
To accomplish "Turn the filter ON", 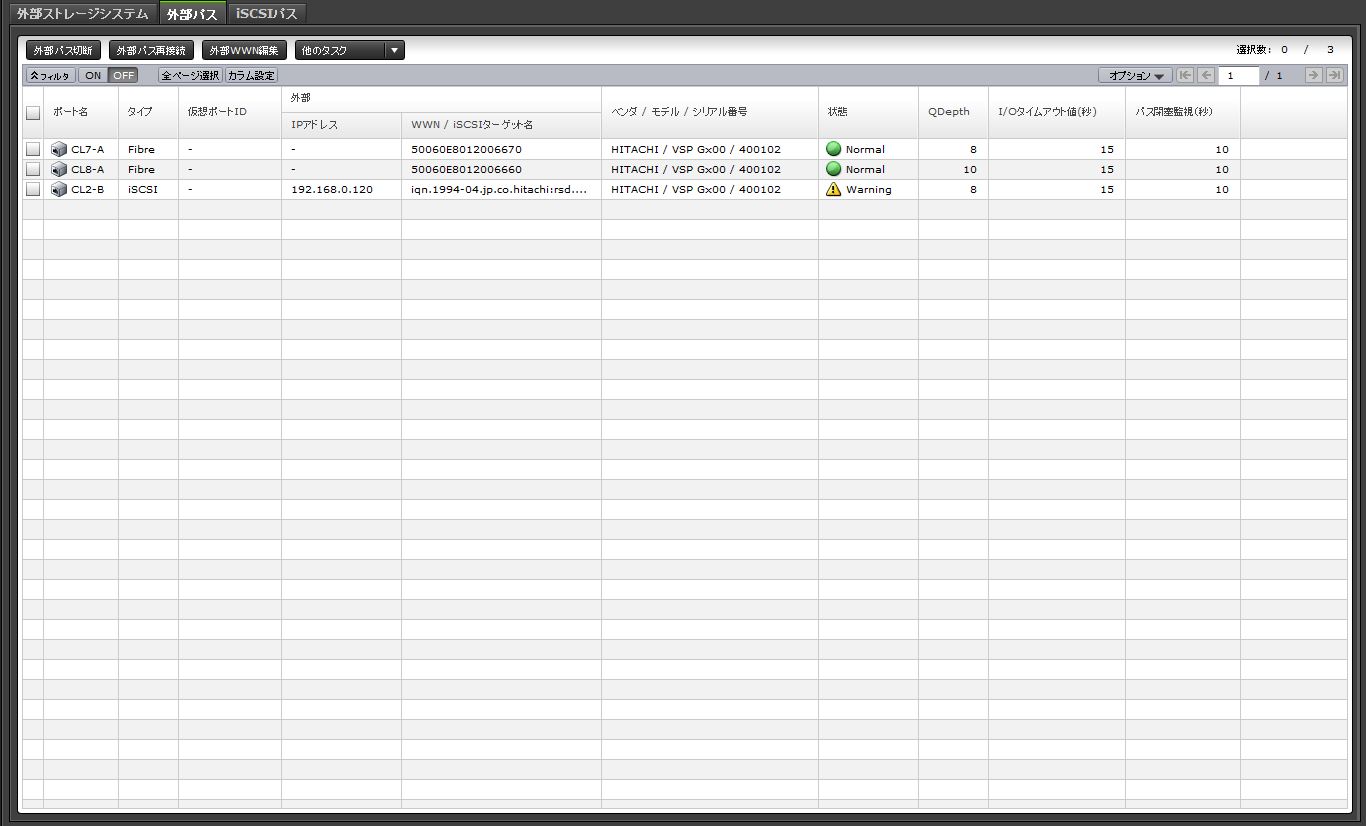I will [x=93, y=75].
